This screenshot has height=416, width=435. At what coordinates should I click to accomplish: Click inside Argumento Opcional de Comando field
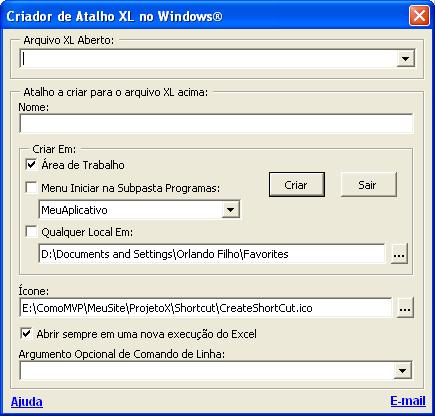[x=207, y=370]
